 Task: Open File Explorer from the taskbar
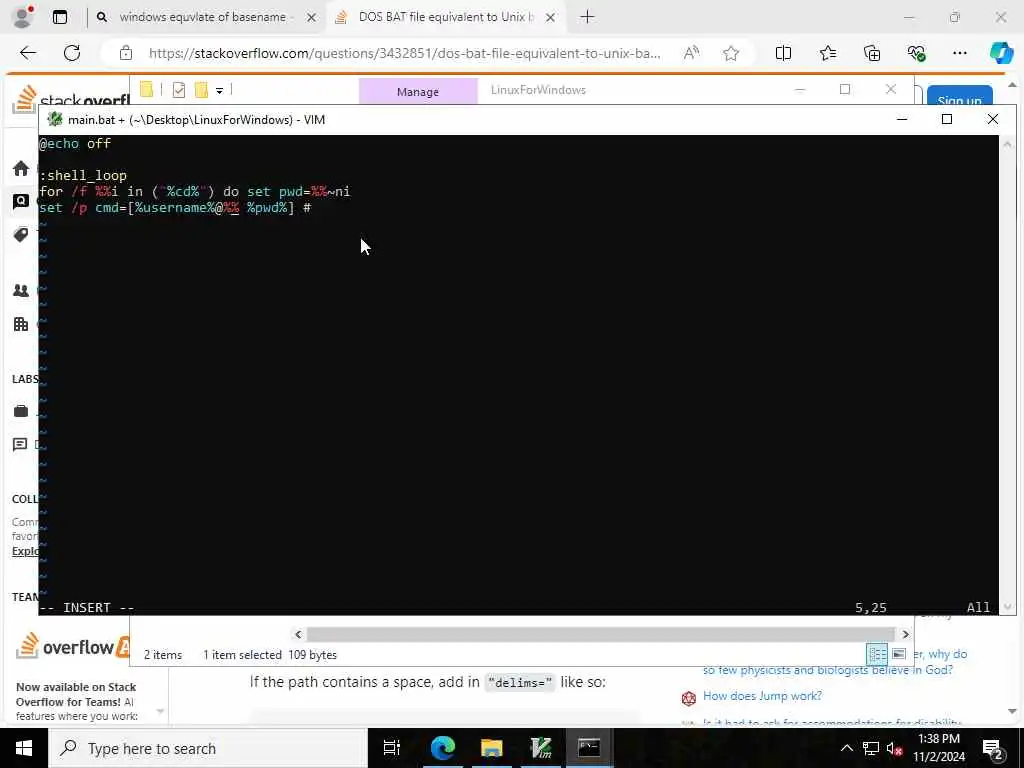click(x=491, y=748)
